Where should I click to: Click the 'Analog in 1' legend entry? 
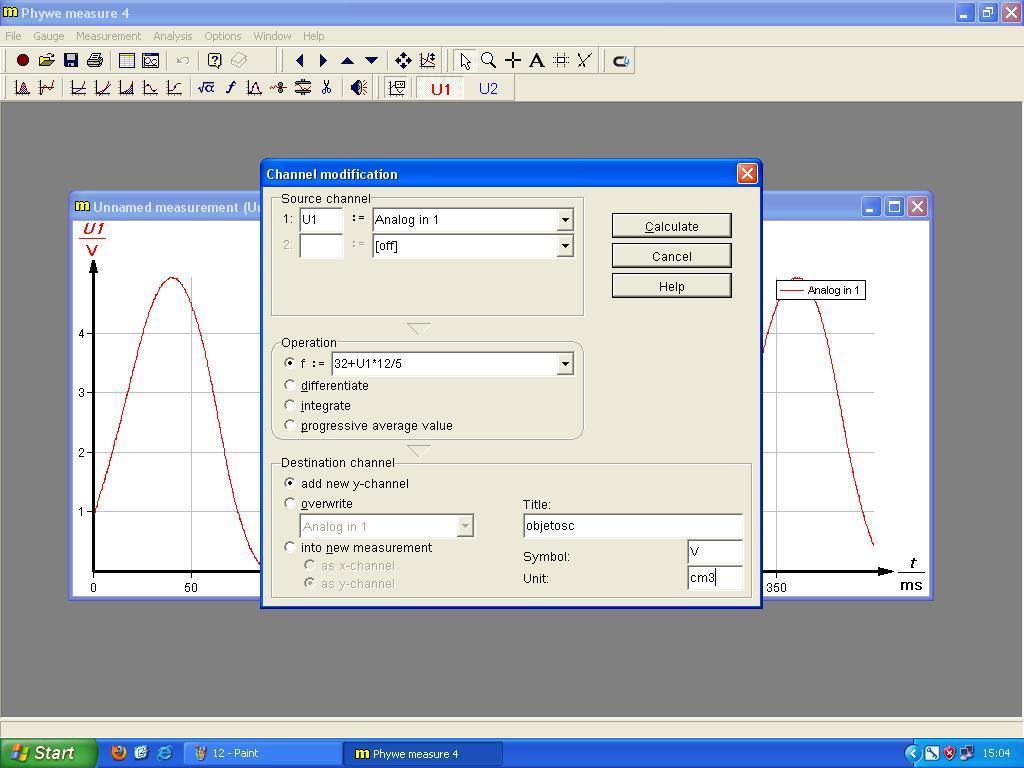821,290
